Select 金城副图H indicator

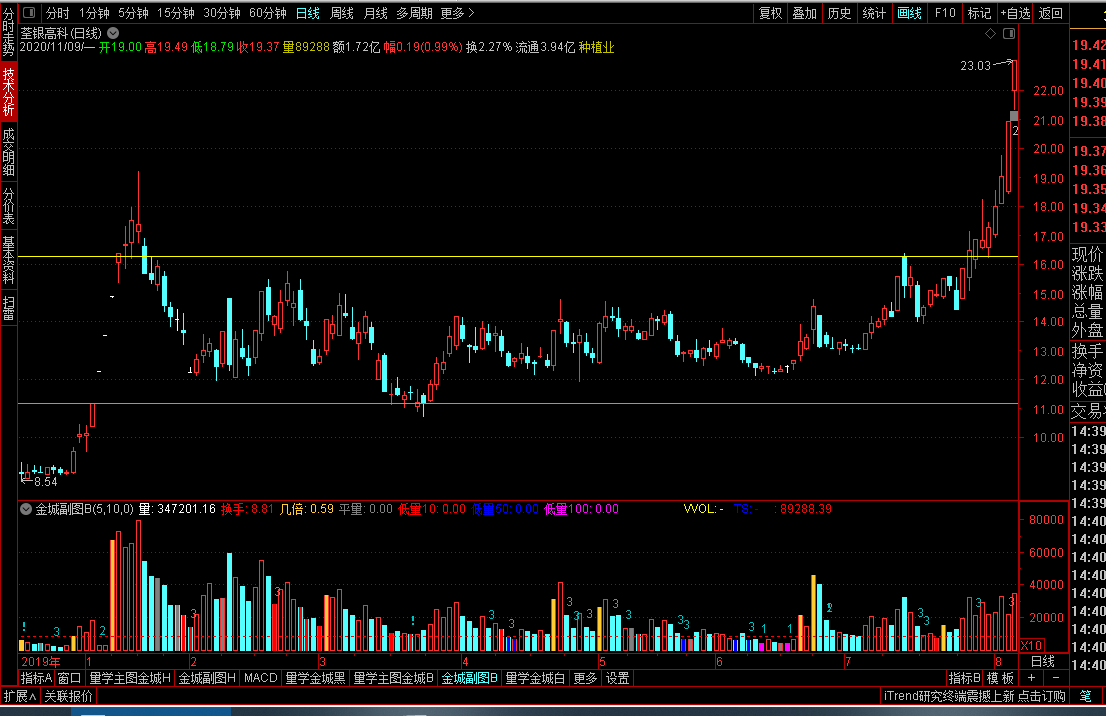pyautogui.click(x=207, y=679)
